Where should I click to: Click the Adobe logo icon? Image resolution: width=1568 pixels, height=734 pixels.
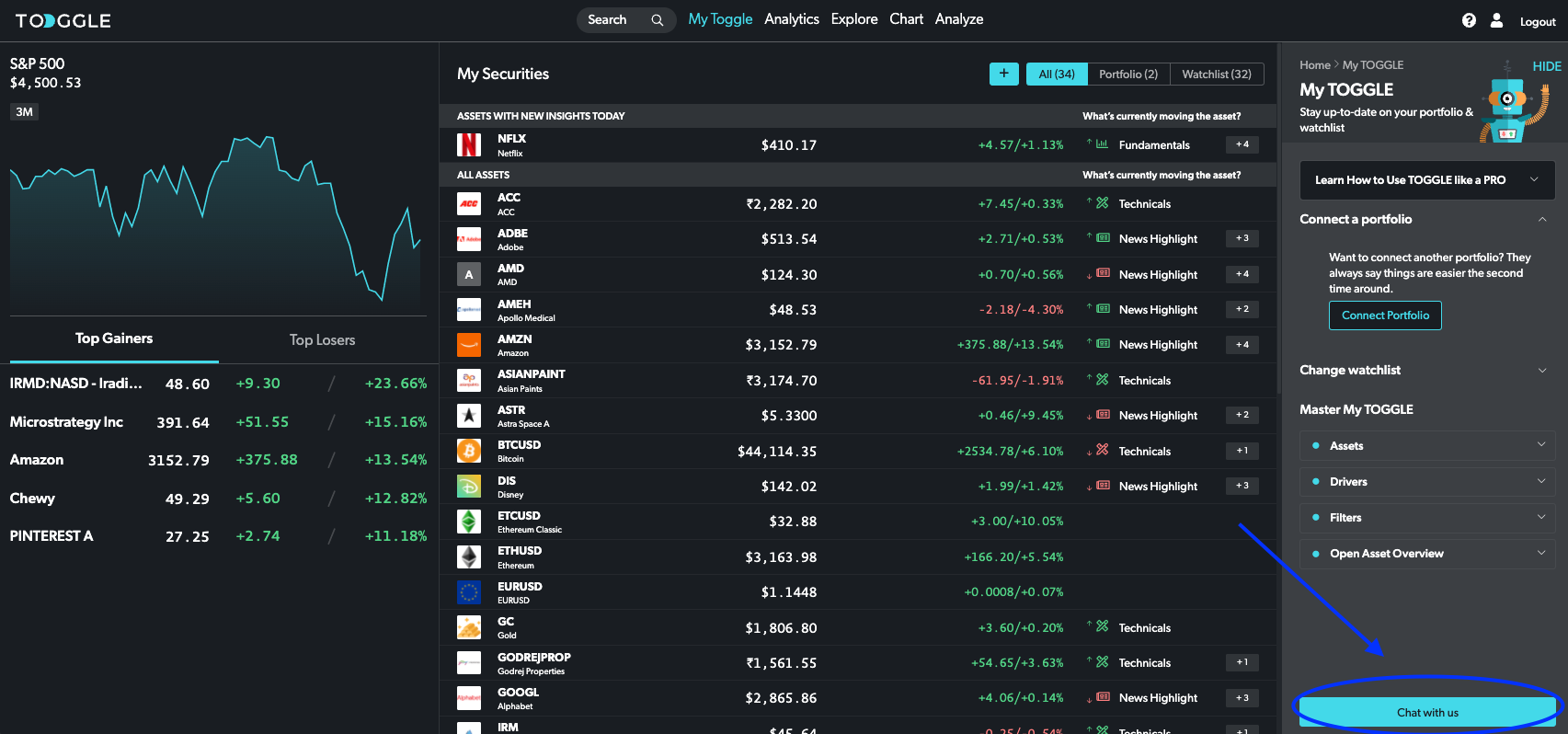coord(469,239)
